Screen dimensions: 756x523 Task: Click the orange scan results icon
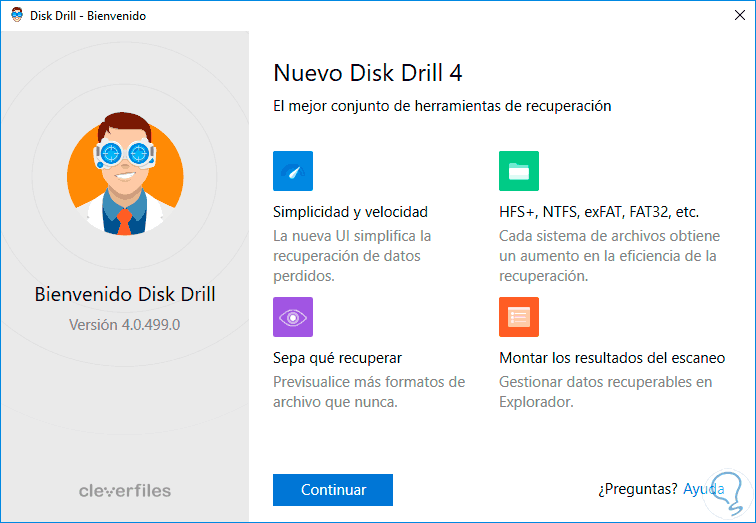519,317
